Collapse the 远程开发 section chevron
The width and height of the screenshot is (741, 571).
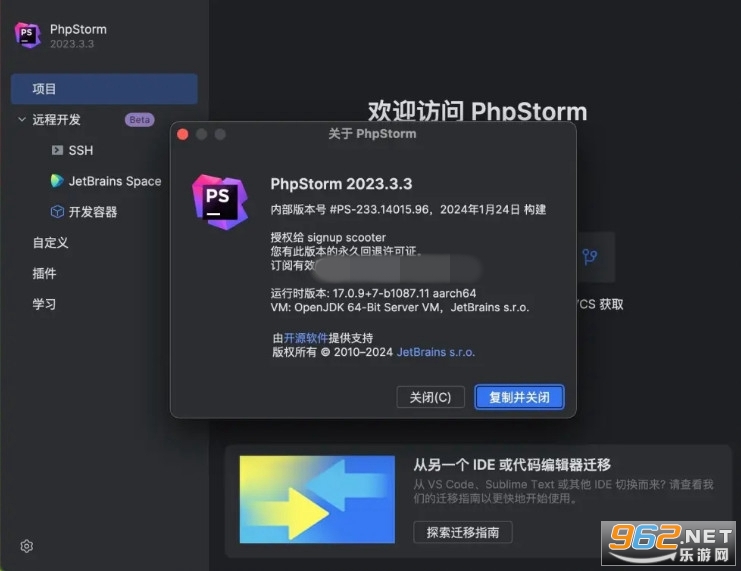click(x=22, y=119)
